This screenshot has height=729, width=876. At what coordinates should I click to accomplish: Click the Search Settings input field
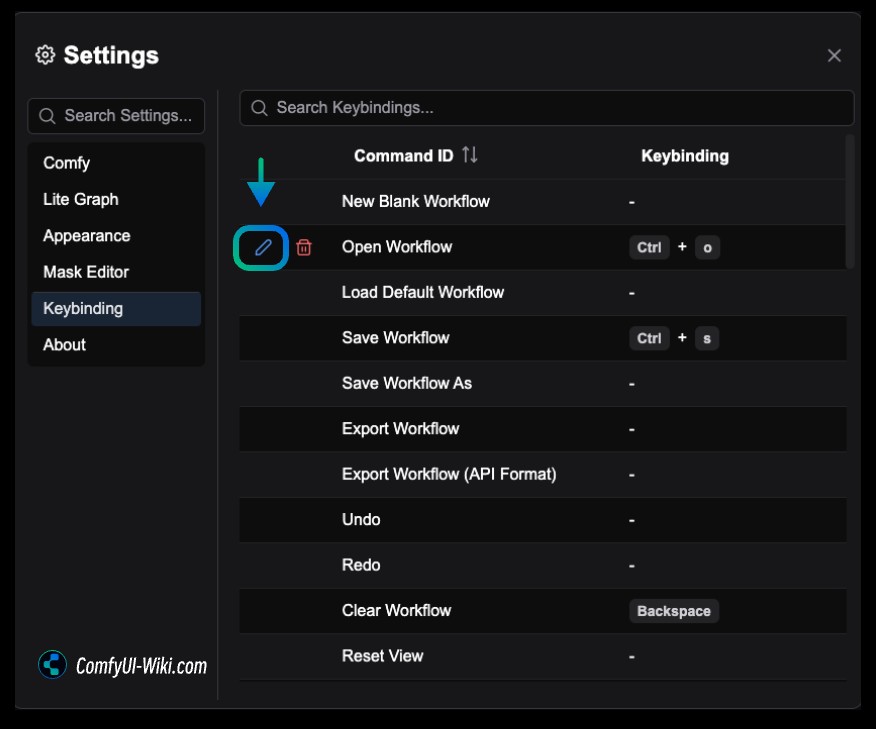(x=116, y=116)
